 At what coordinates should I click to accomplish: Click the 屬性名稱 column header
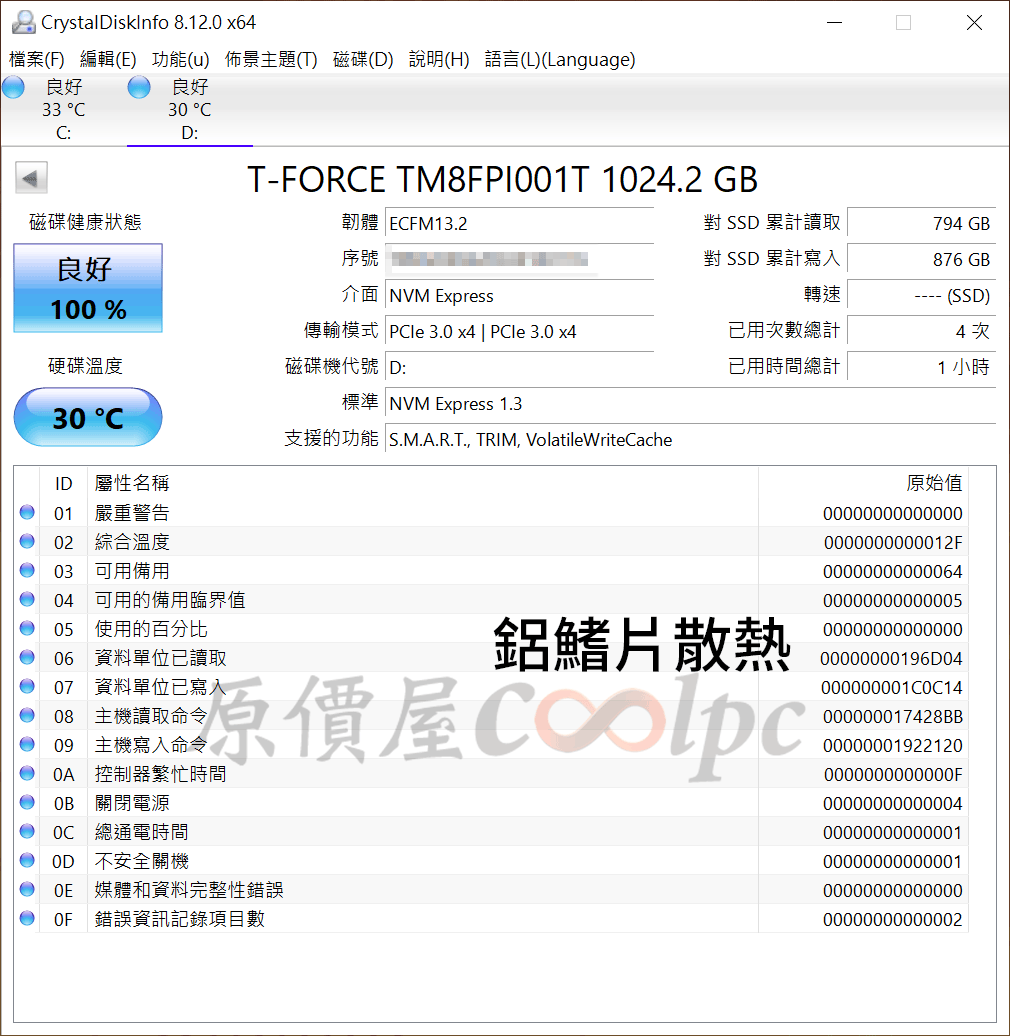pos(423,484)
